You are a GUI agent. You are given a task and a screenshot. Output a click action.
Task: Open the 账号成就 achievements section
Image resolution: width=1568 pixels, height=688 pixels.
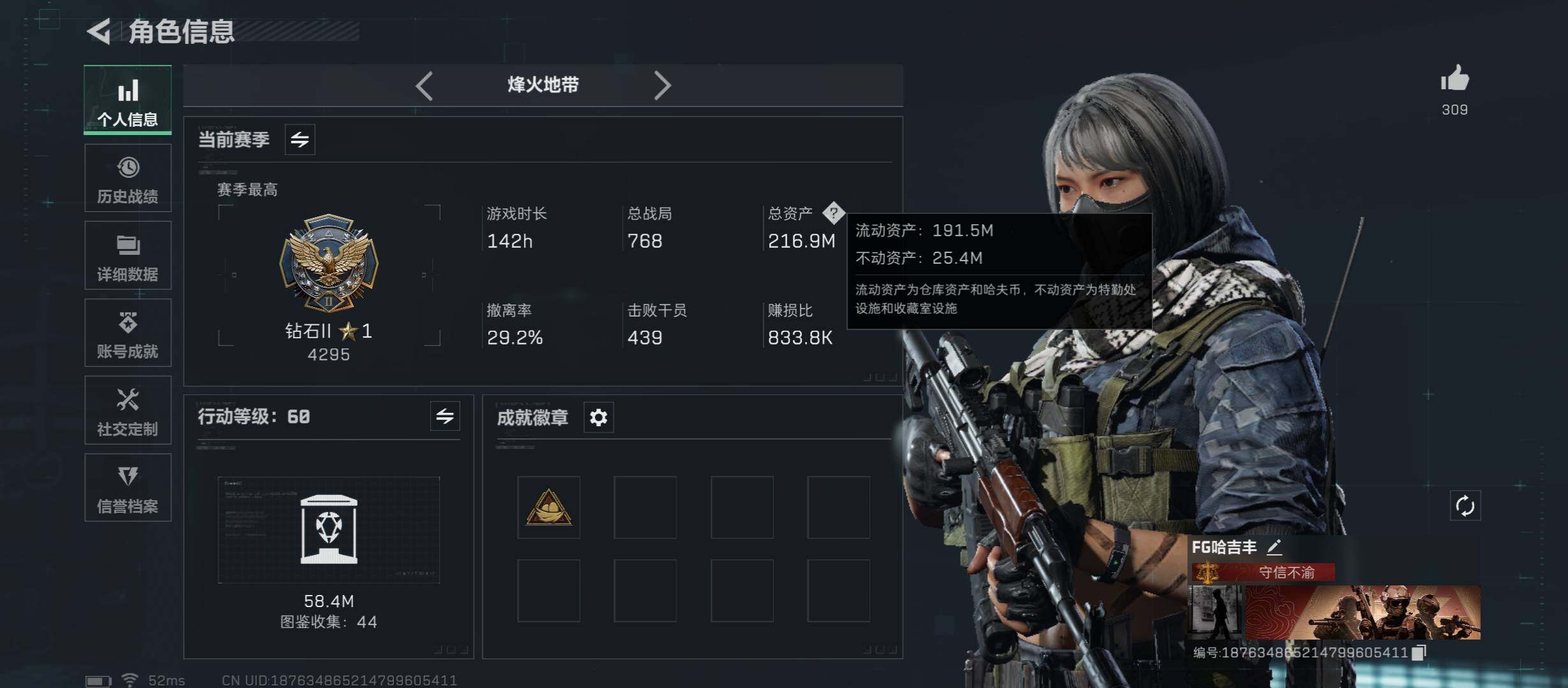(x=127, y=333)
